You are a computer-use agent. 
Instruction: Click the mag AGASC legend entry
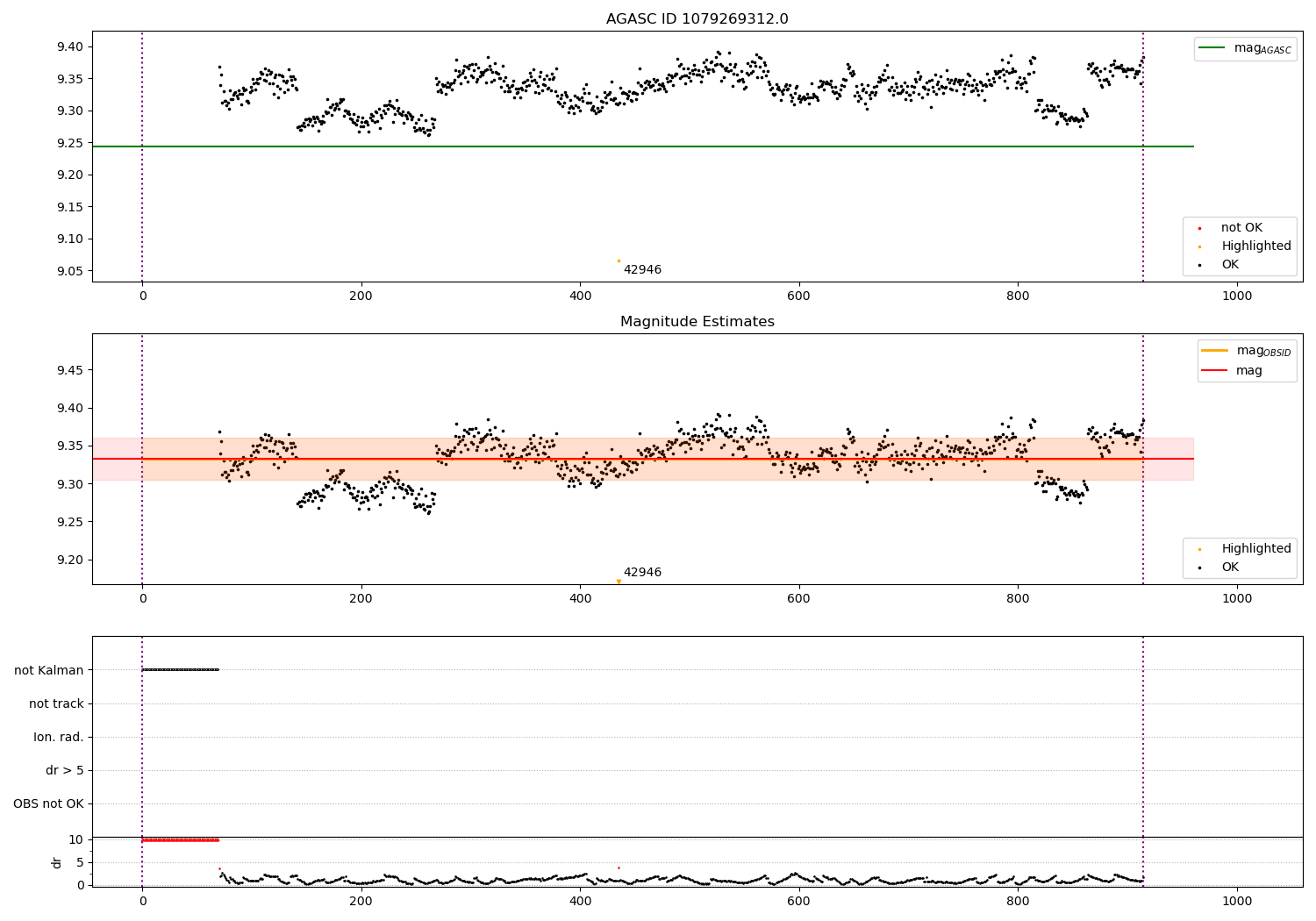(x=1245, y=48)
